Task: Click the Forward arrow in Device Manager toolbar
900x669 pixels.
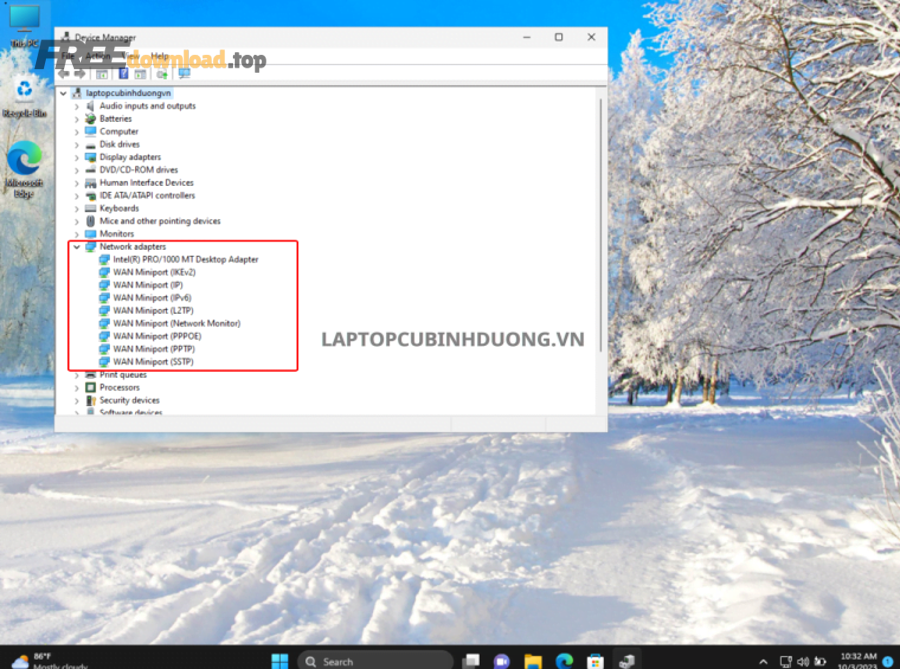Action: (80, 74)
